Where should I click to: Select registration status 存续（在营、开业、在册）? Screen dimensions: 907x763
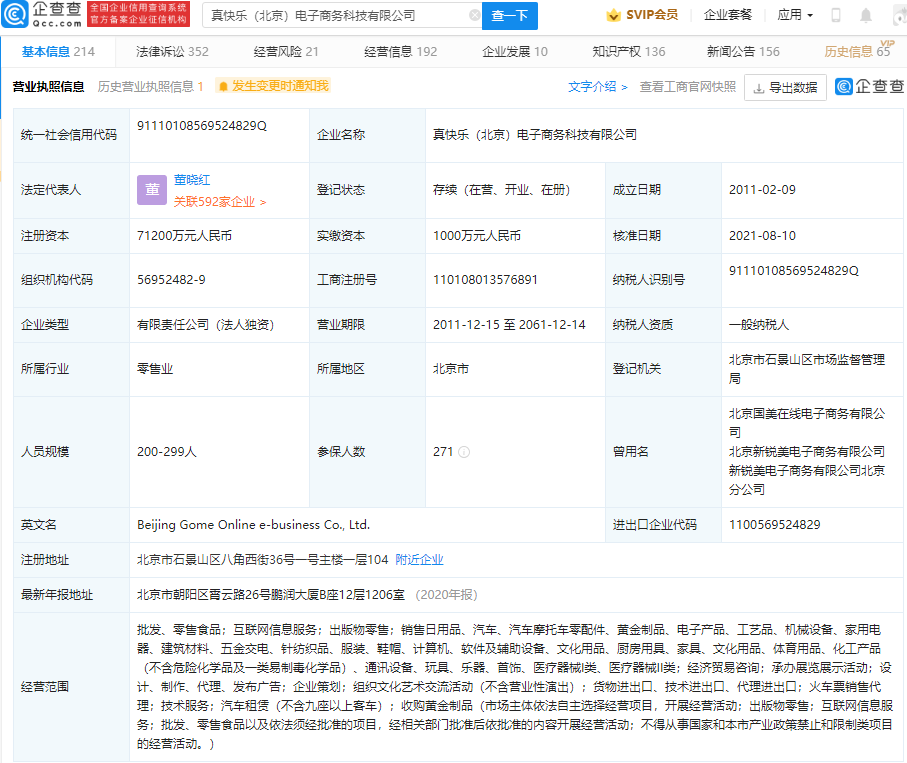click(502, 190)
